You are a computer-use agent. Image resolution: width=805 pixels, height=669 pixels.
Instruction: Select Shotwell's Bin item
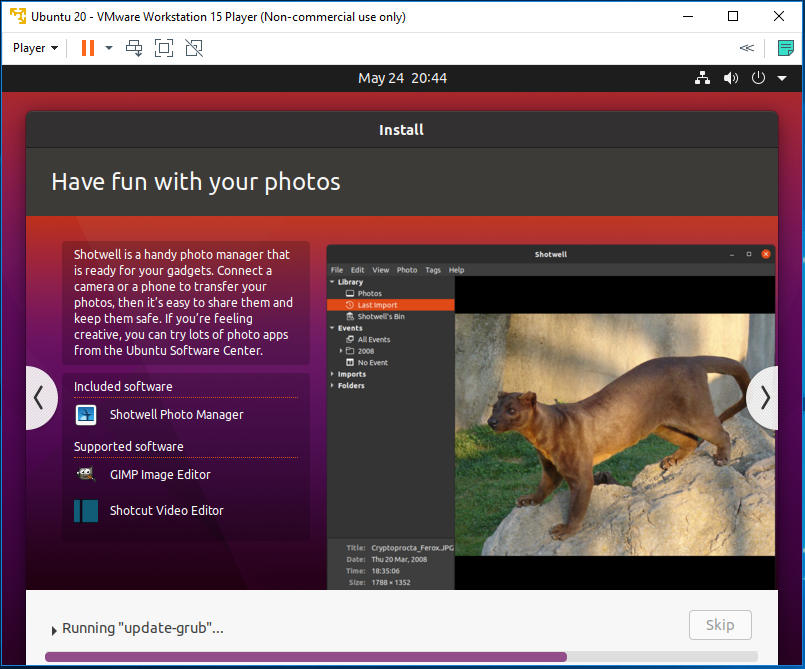(x=381, y=317)
